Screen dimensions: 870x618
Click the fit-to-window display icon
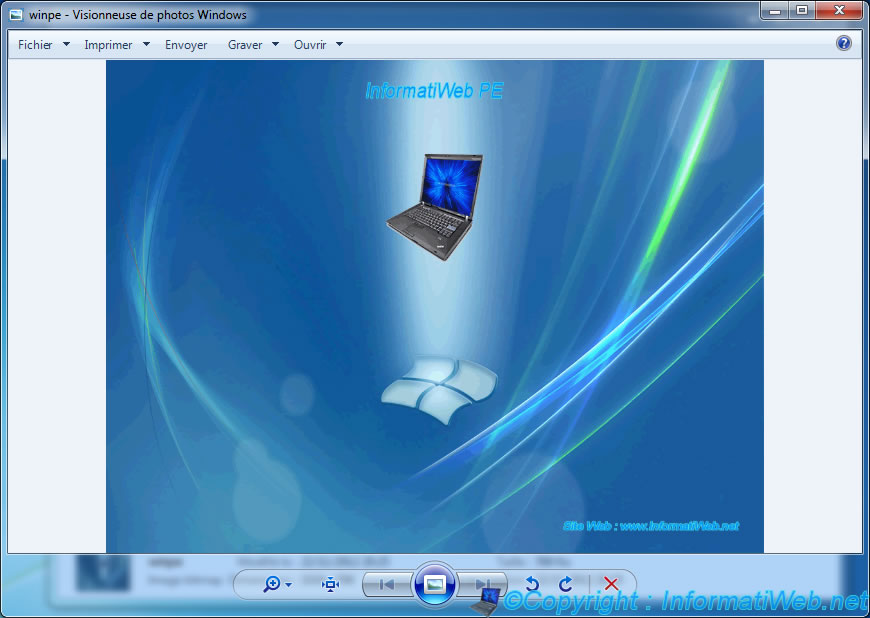(x=330, y=584)
